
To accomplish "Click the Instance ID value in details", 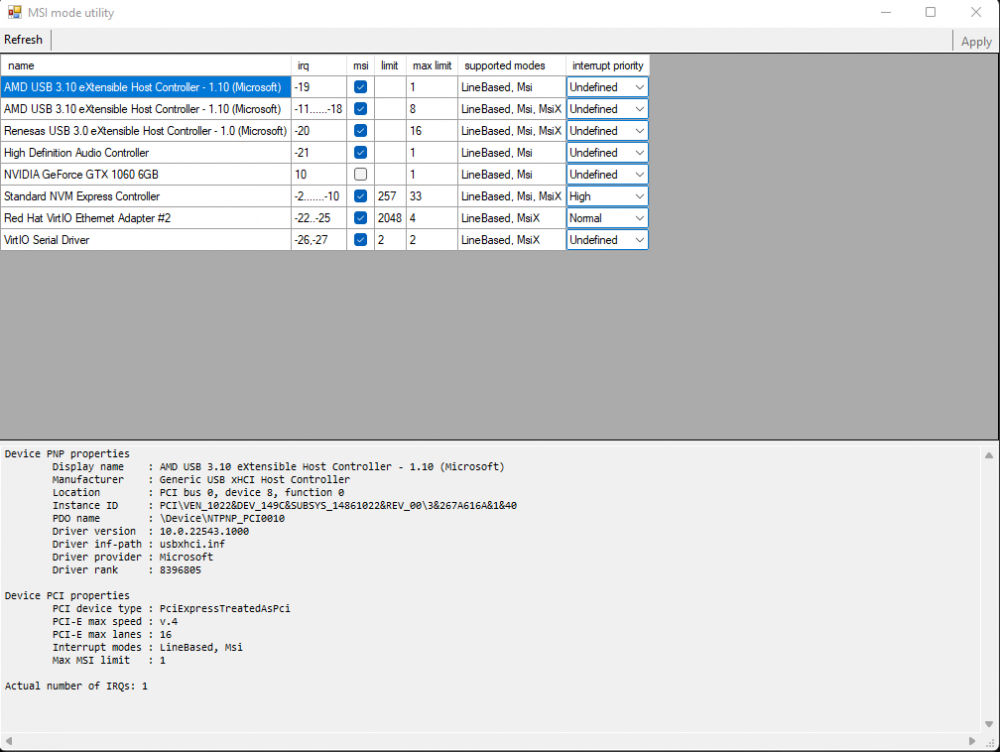I will click(338, 505).
